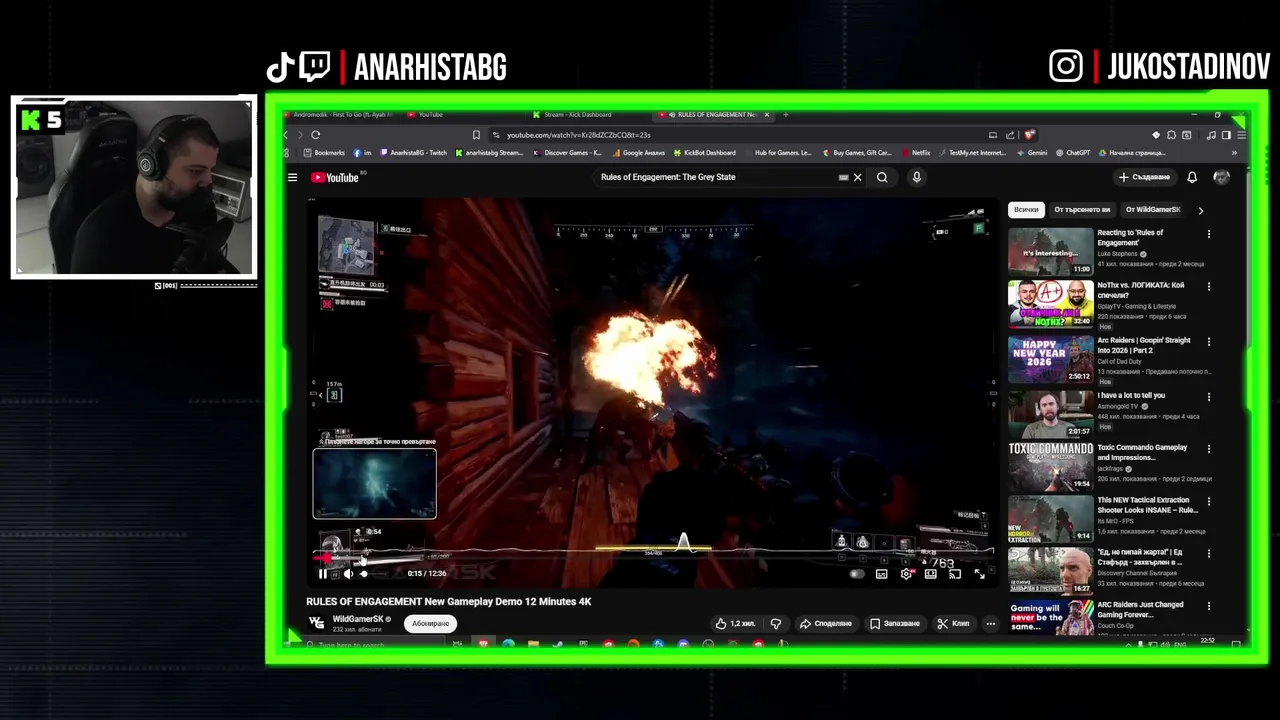The height and width of the screenshot is (720, 1280).
Task: Open the YouTube account avatar menu
Action: coord(1221,177)
